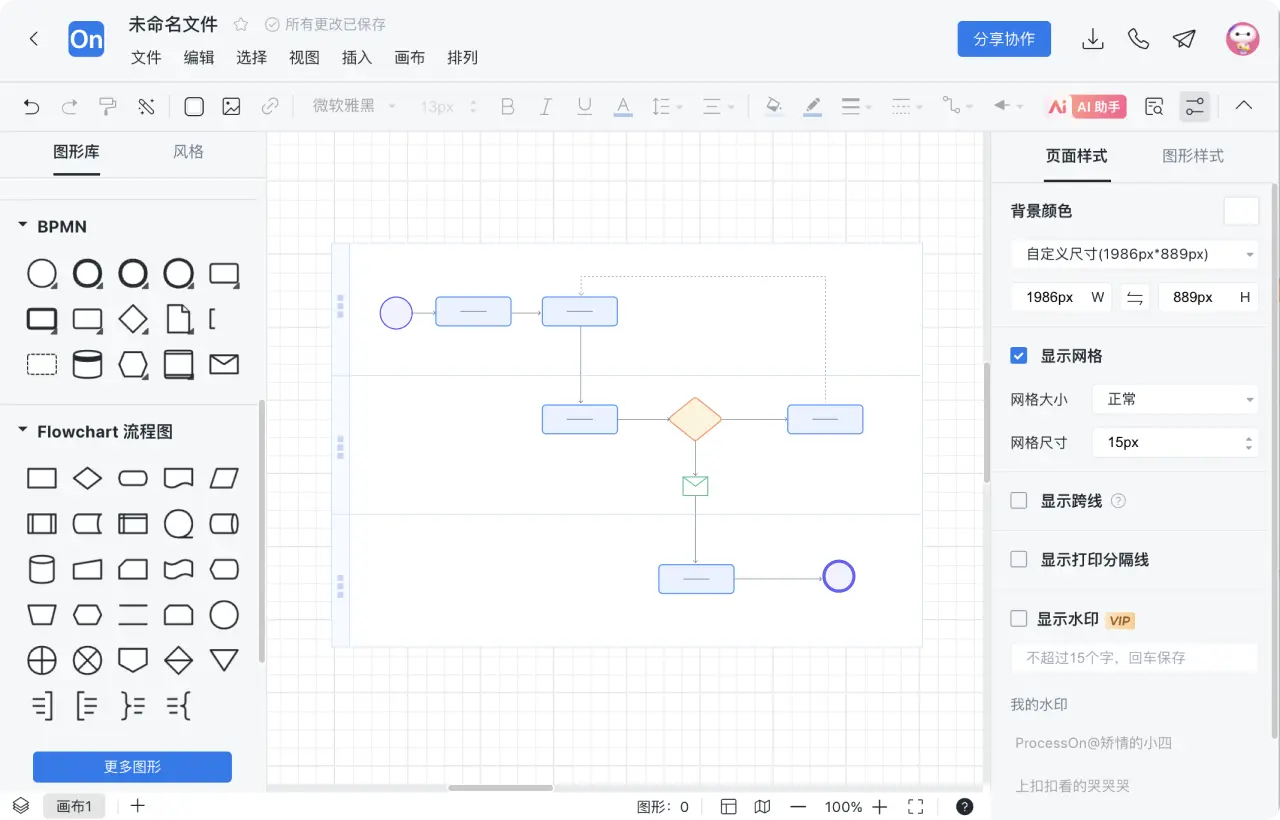Enable the 显示跨线 checkbox
This screenshot has width=1280, height=820.
(1019, 501)
